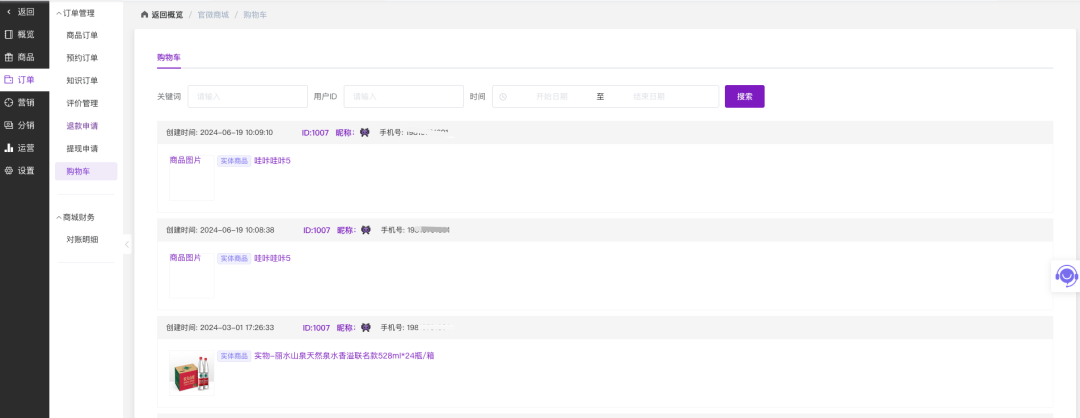
Task: Open 提现申请 in the submenu
Action: (82, 149)
